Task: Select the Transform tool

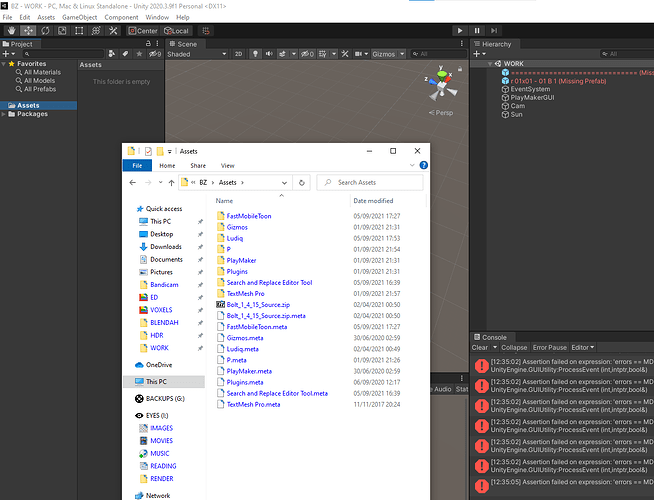Action: click(96, 30)
